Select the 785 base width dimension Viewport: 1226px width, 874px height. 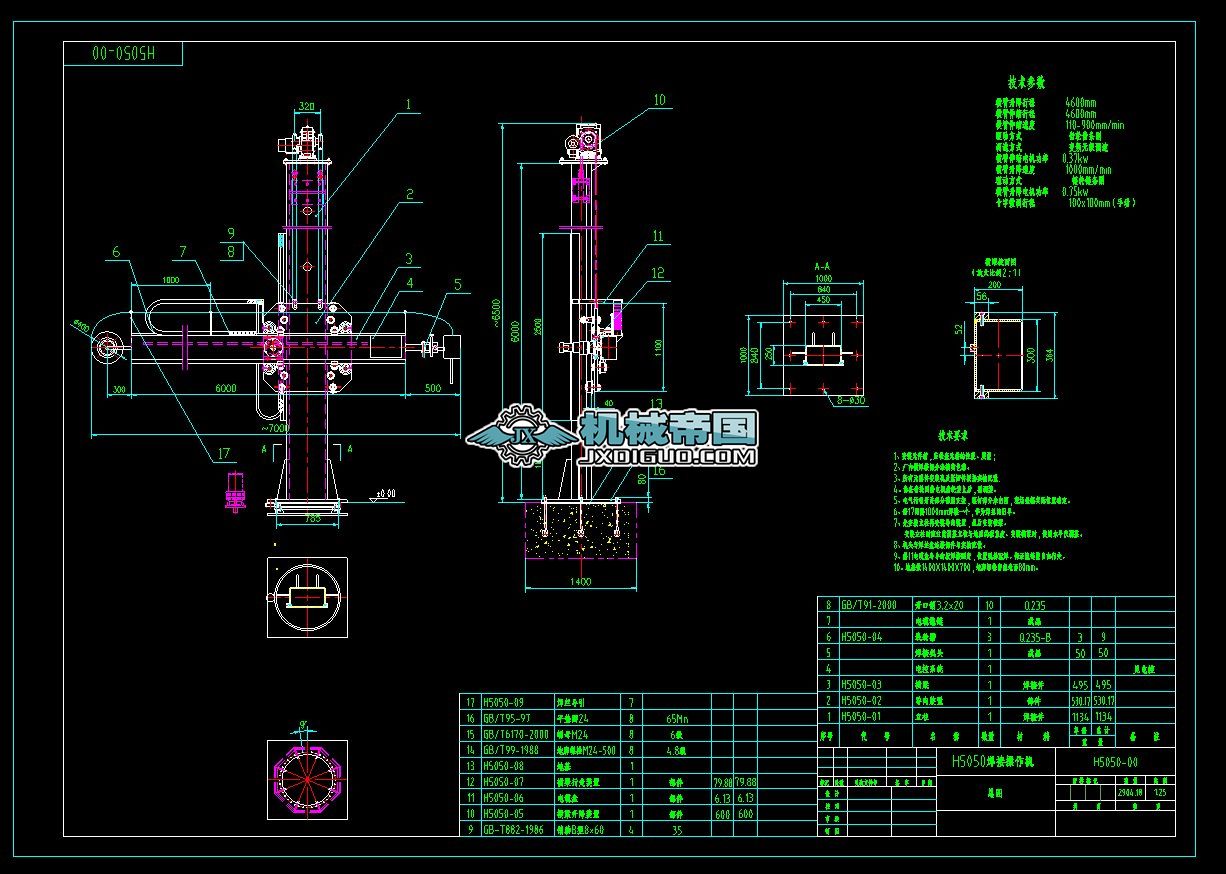tap(312, 518)
